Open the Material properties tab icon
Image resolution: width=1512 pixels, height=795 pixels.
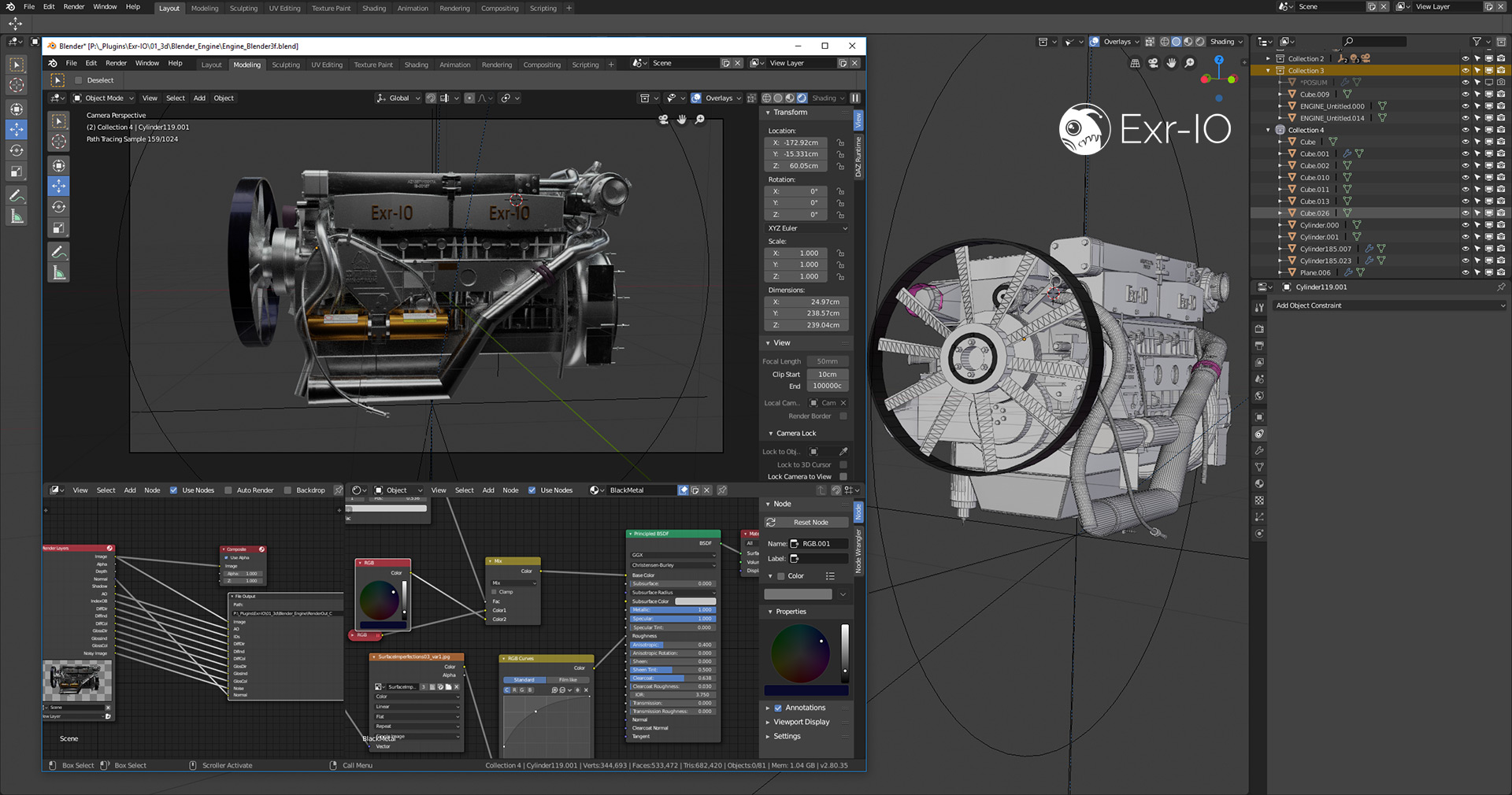pos(1259,484)
